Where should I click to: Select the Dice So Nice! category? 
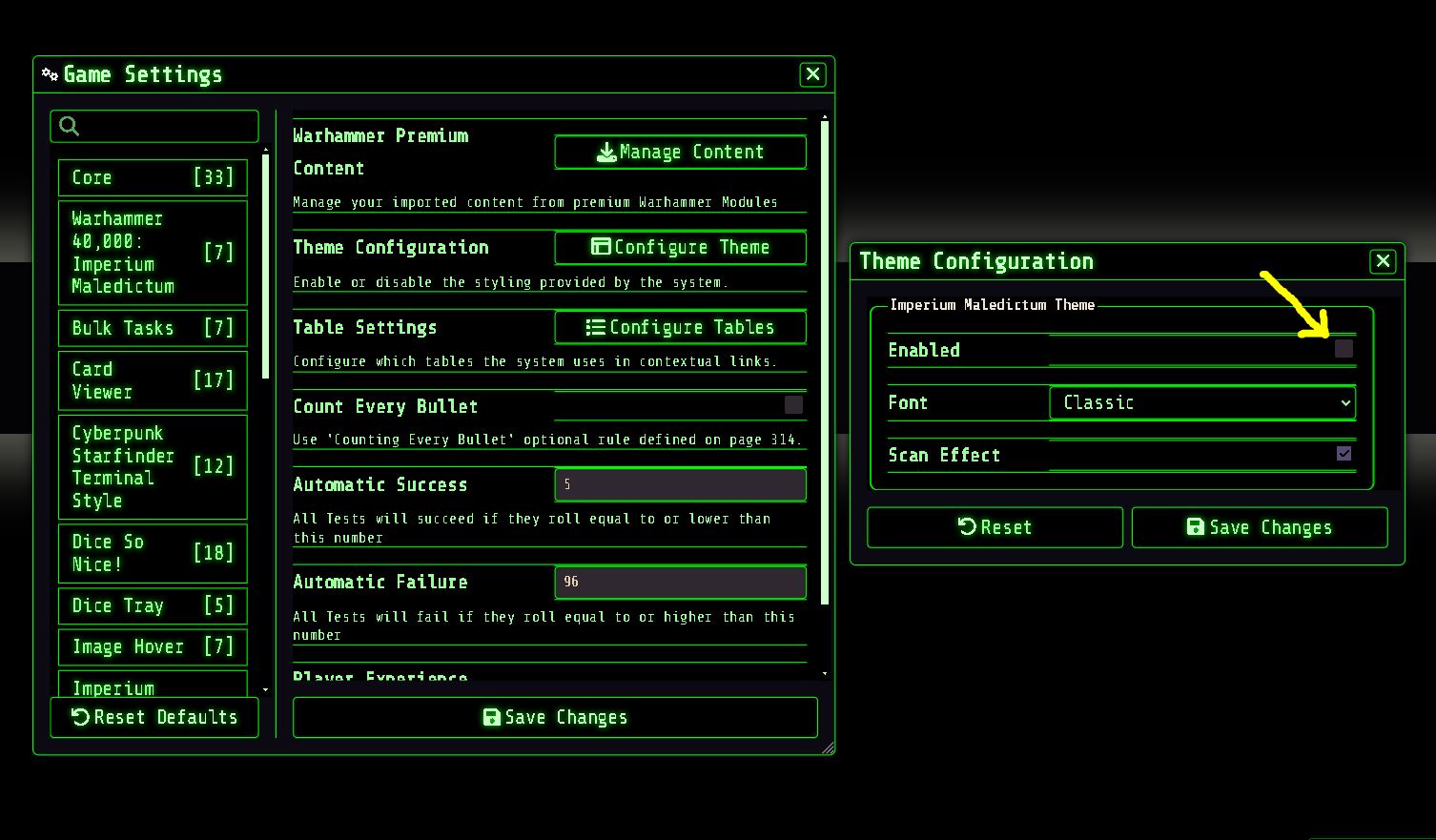tap(153, 553)
